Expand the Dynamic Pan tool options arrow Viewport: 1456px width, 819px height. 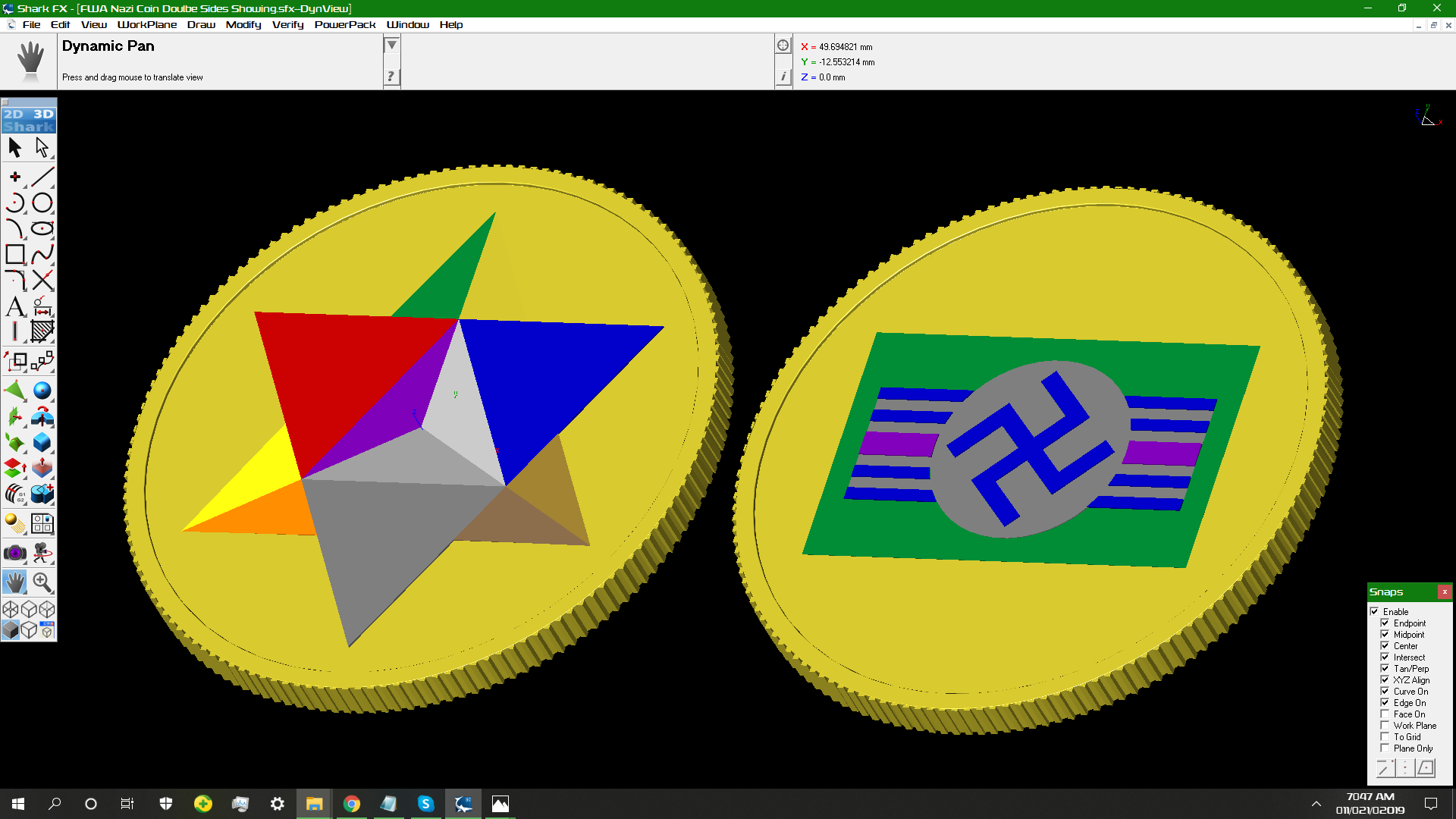coord(391,45)
